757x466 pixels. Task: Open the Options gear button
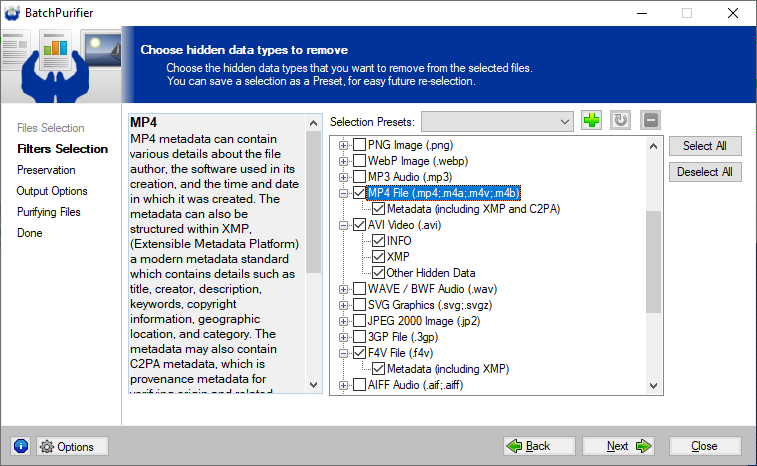tap(72, 446)
